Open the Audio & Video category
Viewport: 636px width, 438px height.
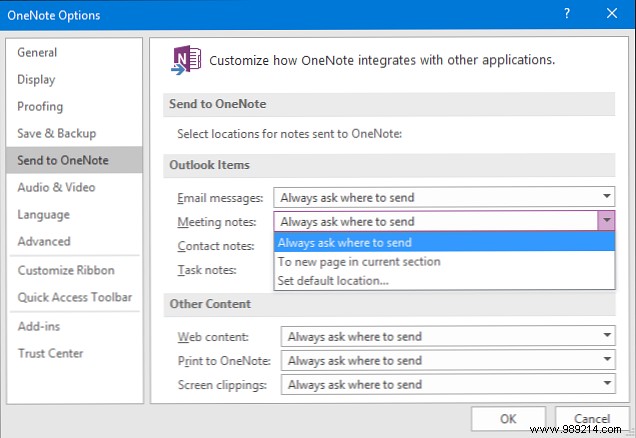pyautogui.click(x=75, y=187)
